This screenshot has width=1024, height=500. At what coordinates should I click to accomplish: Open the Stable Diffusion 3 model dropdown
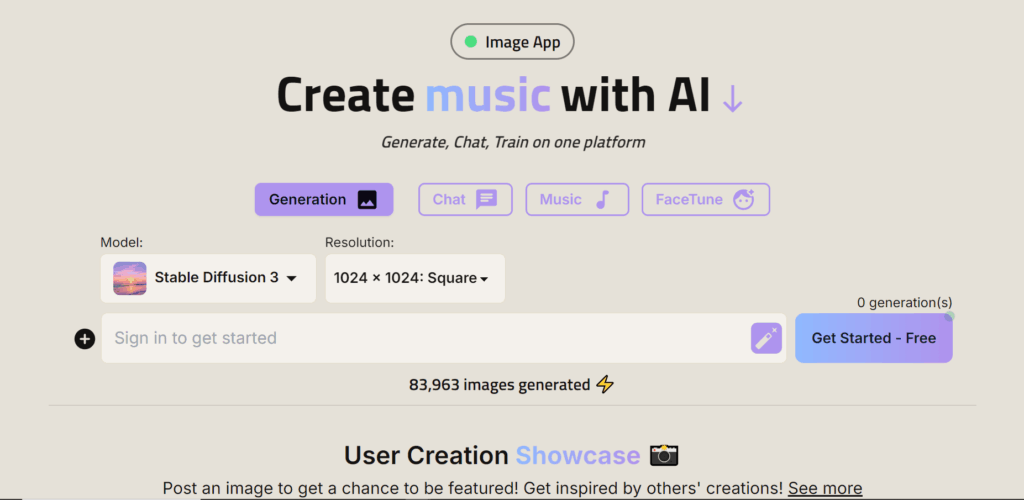tap(208, 278)
